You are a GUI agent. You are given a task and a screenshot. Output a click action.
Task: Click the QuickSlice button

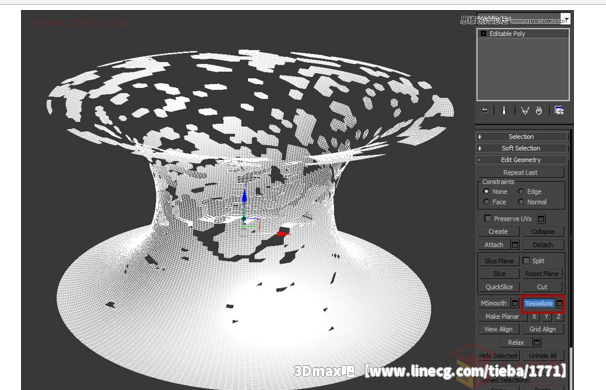point(499,287)
